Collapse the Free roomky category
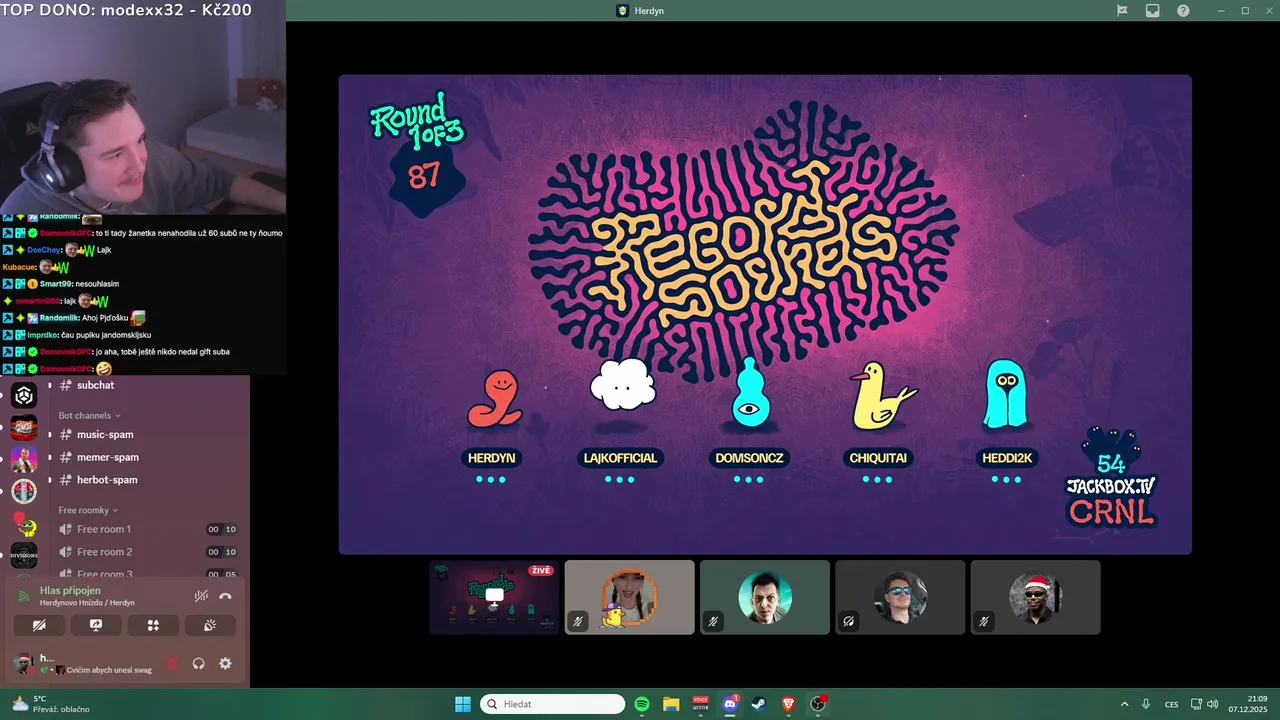Image resolution: width=1280 pixels, height=720 pixels. (x=88, y=510)
